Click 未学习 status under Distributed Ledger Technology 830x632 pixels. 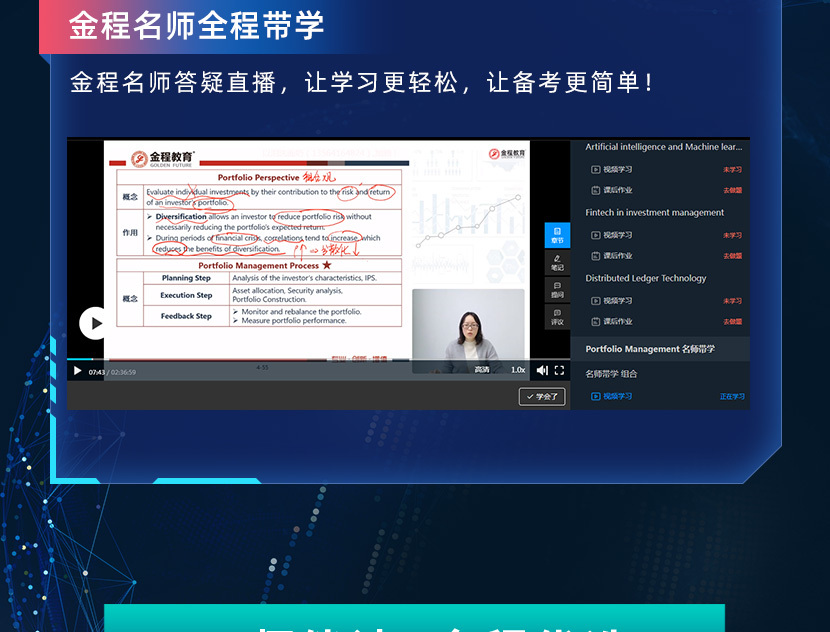click(733, 301)
